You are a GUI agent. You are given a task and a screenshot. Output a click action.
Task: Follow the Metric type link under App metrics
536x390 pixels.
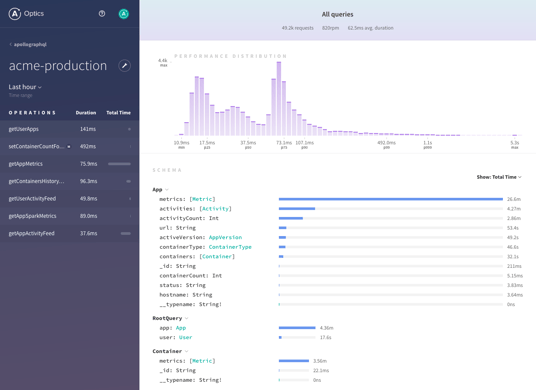202,199
